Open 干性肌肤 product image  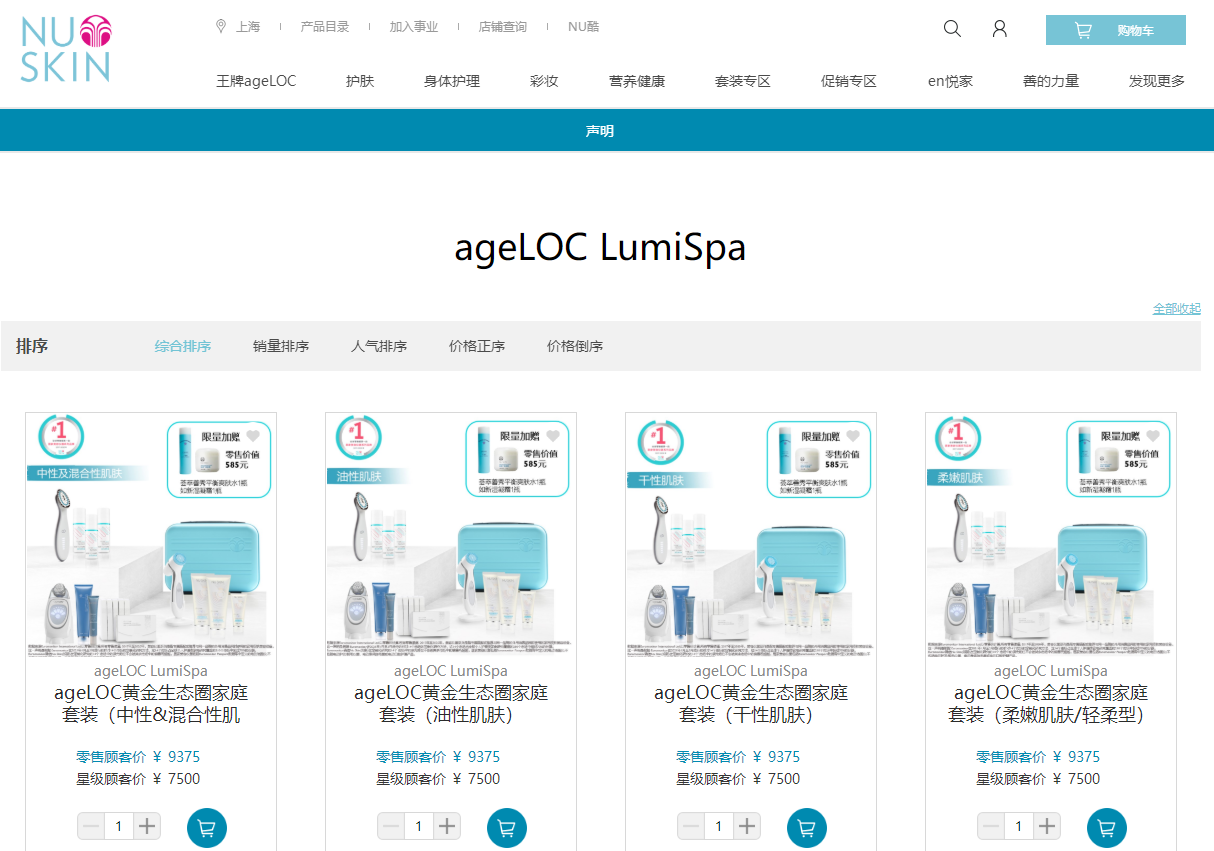click(751, 535)
